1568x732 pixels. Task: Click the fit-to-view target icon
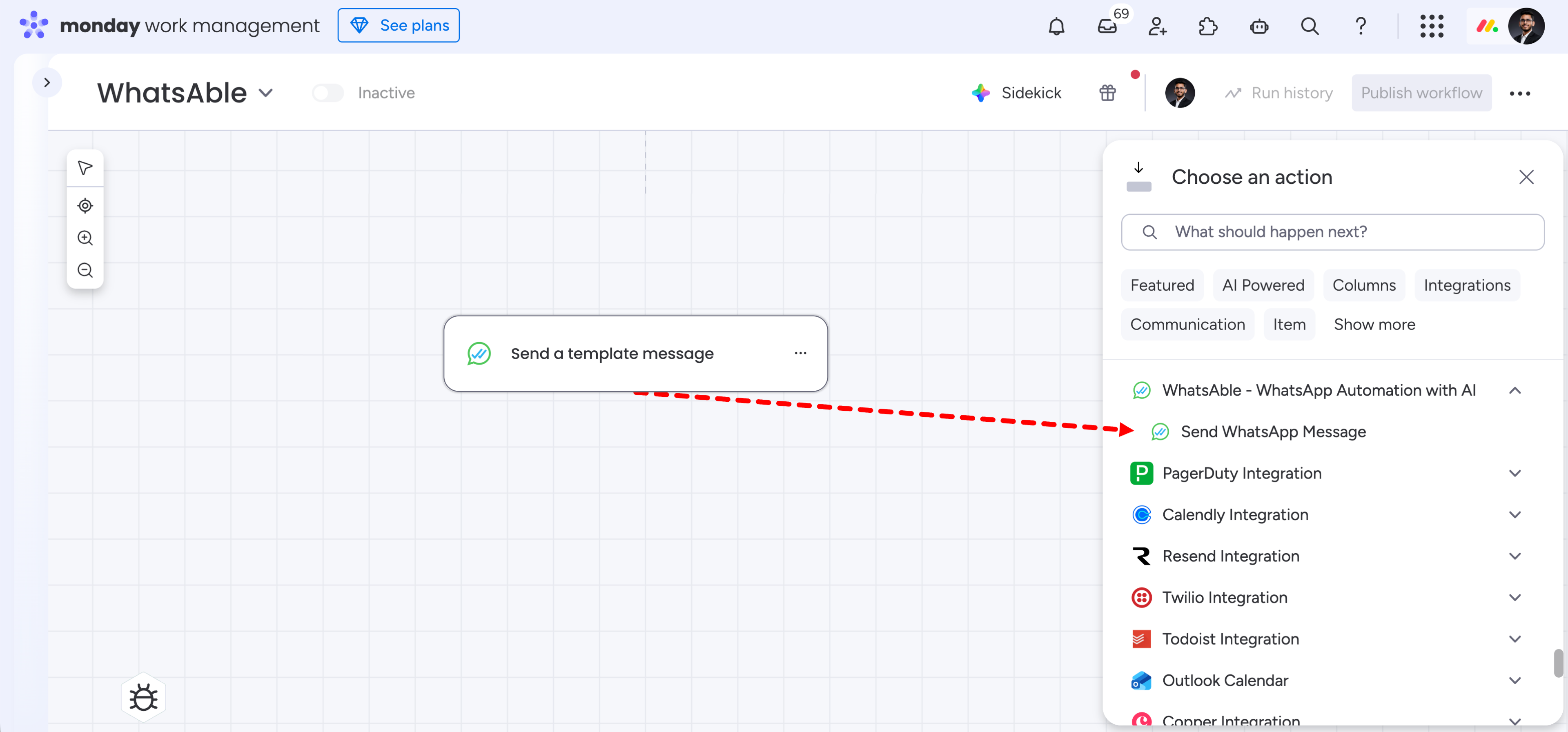[85, 206]
